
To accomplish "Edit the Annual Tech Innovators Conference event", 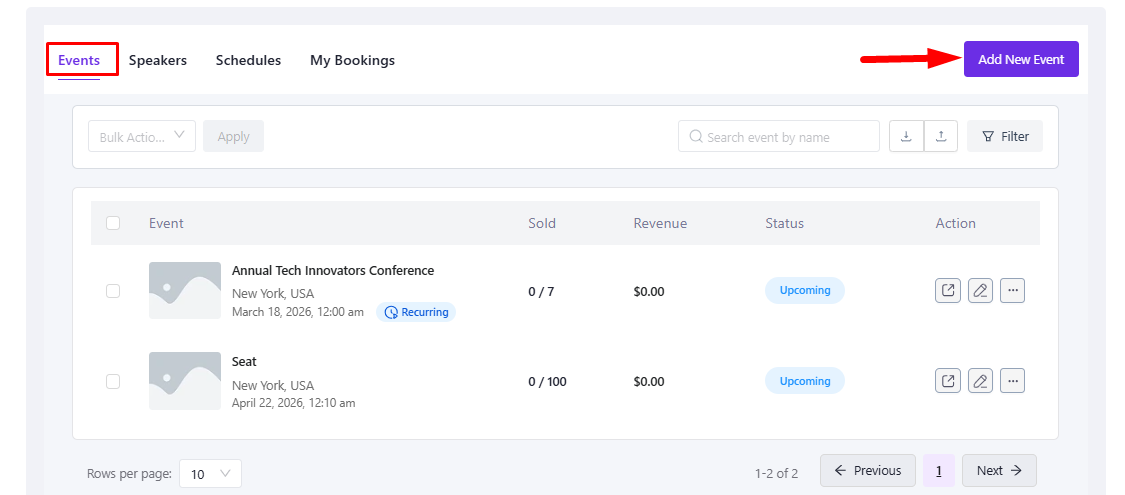I will (x=980, y=291).
